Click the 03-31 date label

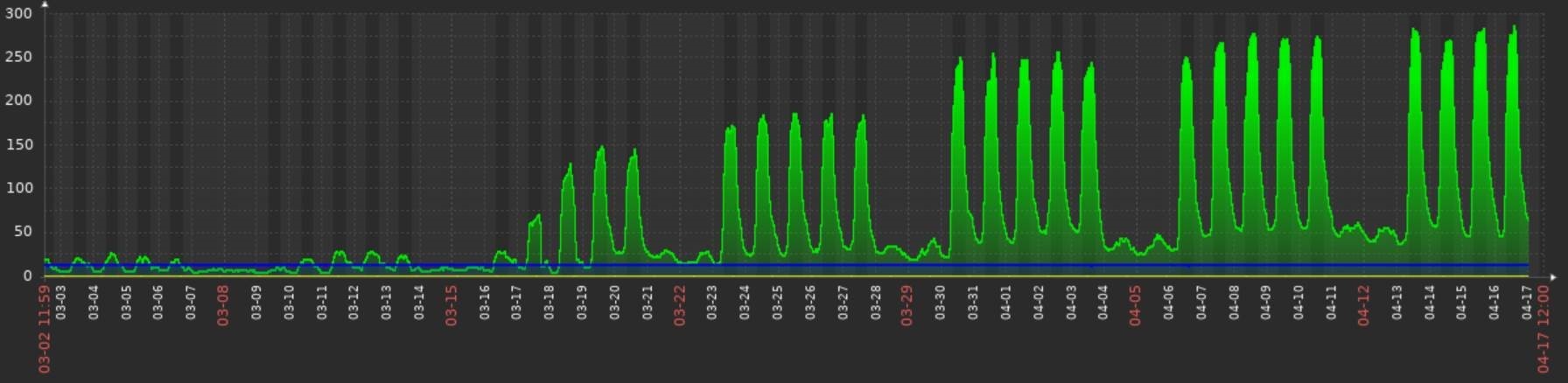tap(972, 302)
